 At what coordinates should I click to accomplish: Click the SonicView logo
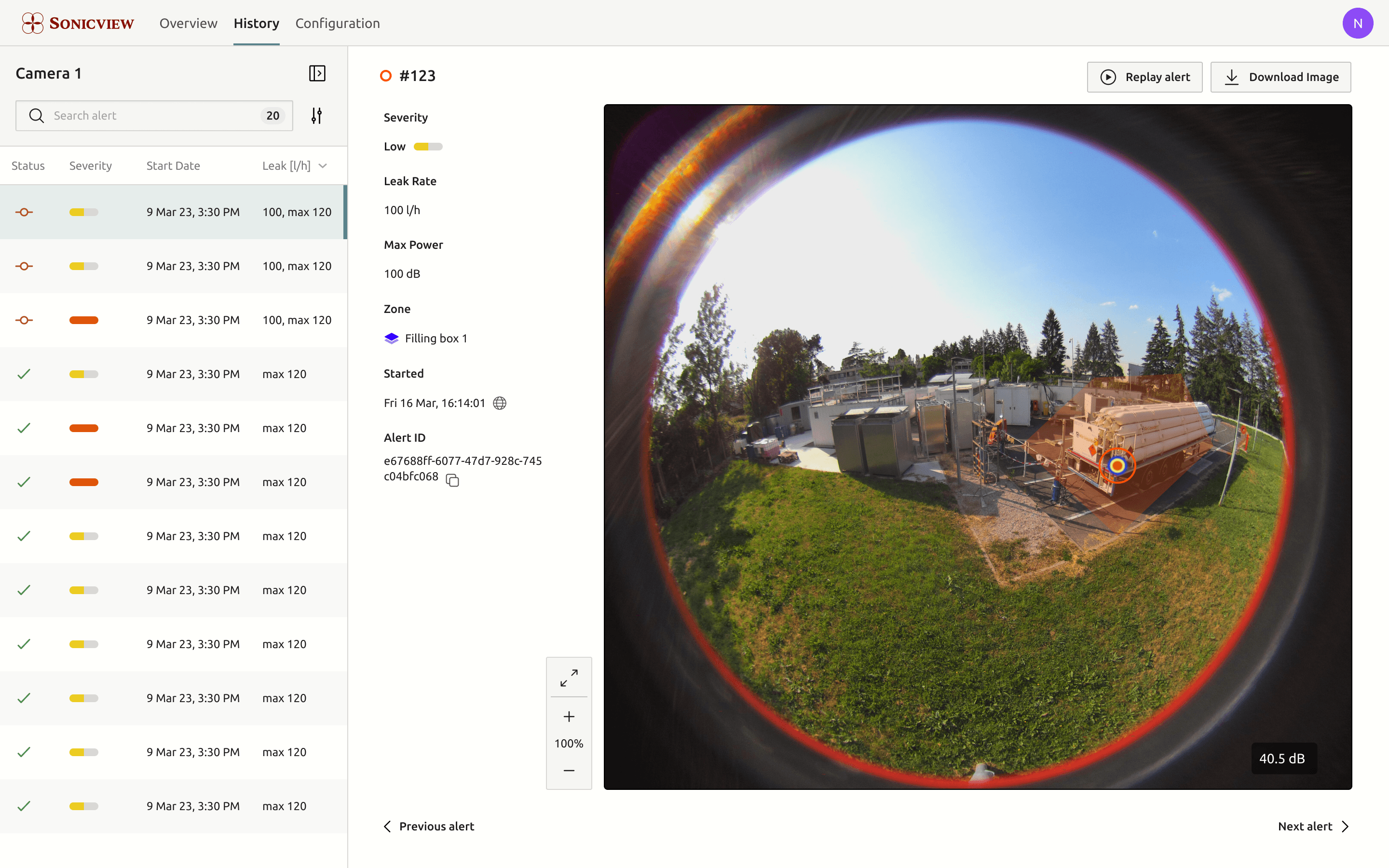click(x=78, y=23)
